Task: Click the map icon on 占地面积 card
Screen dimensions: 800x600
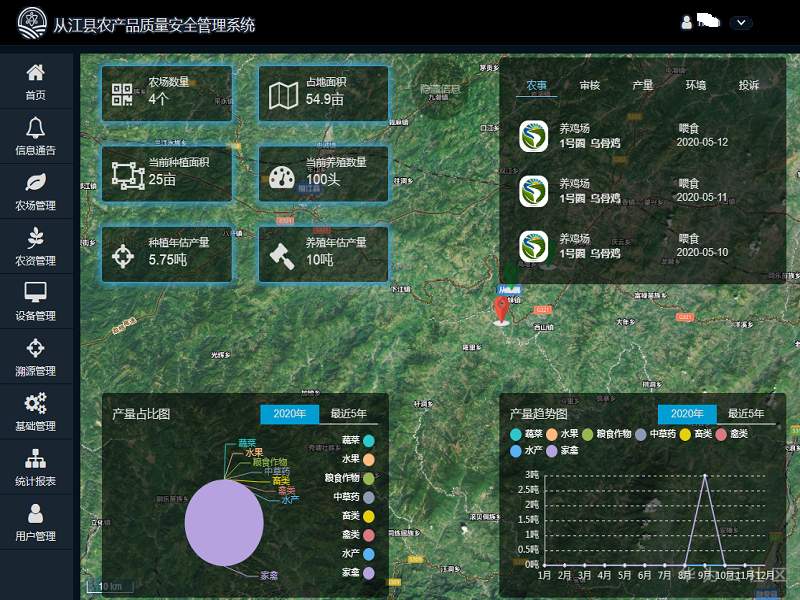Action: point(283,95)
